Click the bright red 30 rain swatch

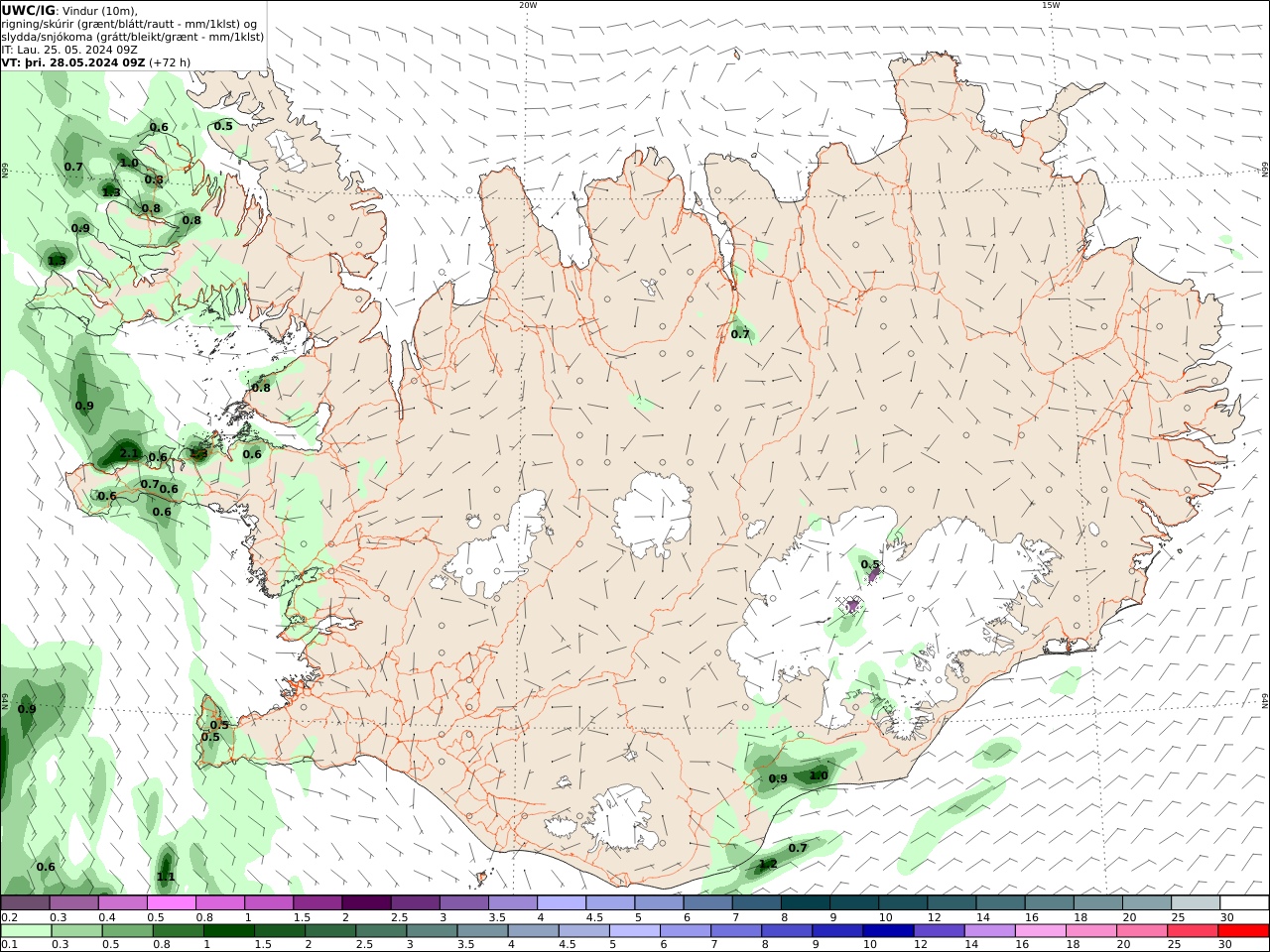click(1243, 931)
